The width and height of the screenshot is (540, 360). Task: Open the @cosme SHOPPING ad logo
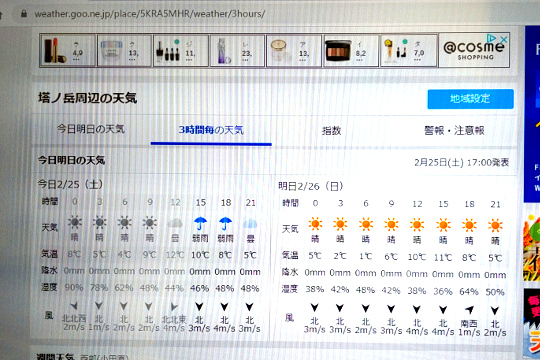coord(474,51)
